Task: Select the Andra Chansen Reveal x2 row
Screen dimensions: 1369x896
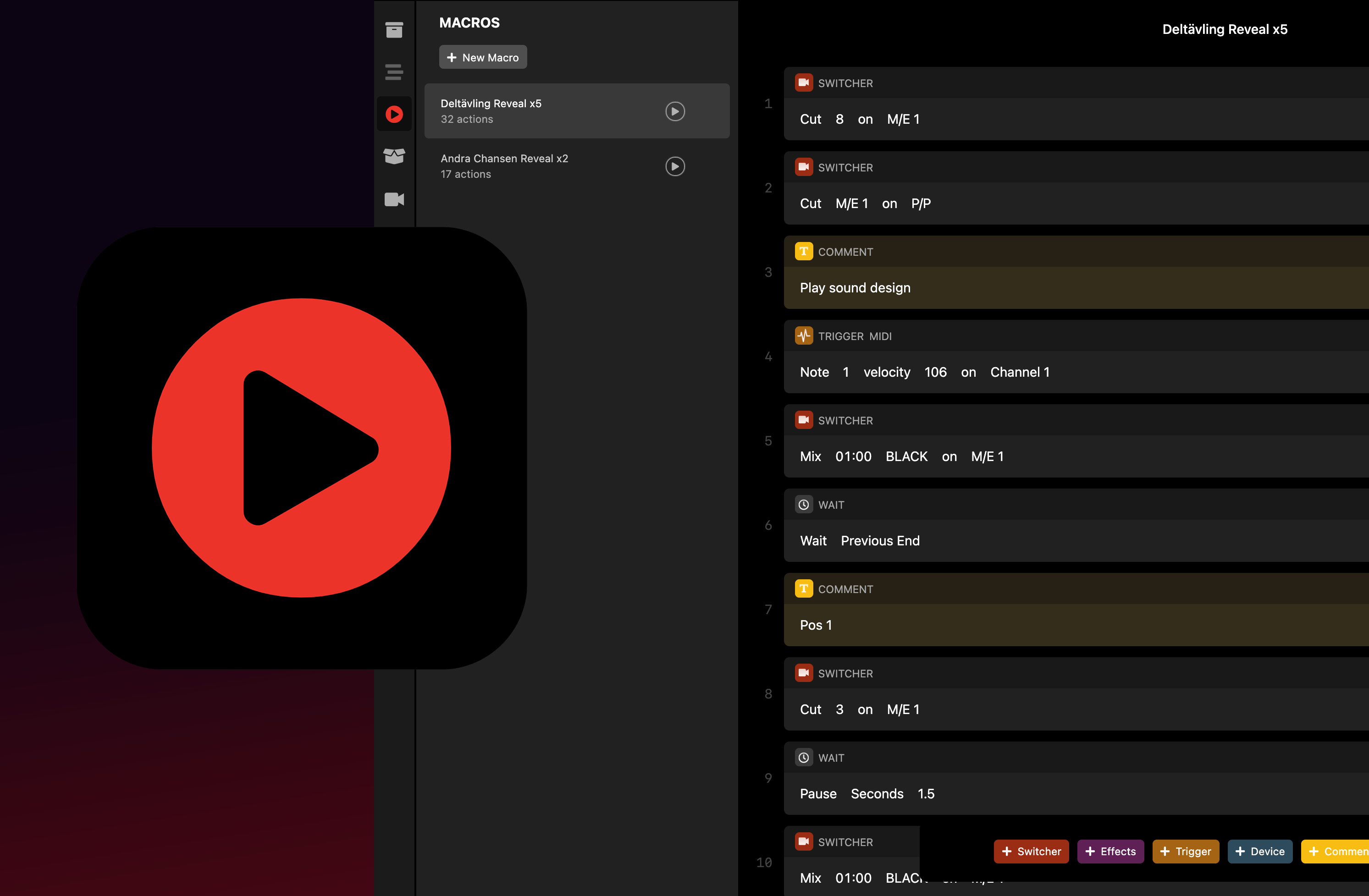Action: coord(576,166)
